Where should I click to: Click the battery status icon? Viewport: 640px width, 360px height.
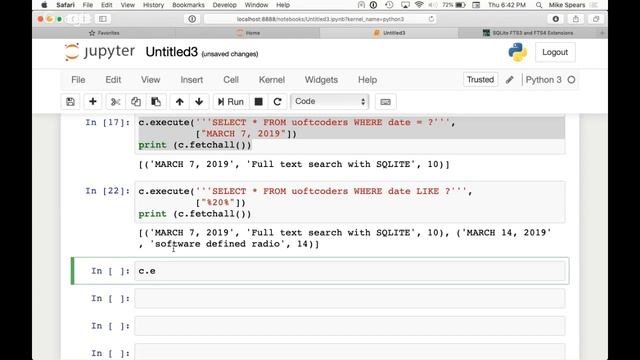point(460,5)
